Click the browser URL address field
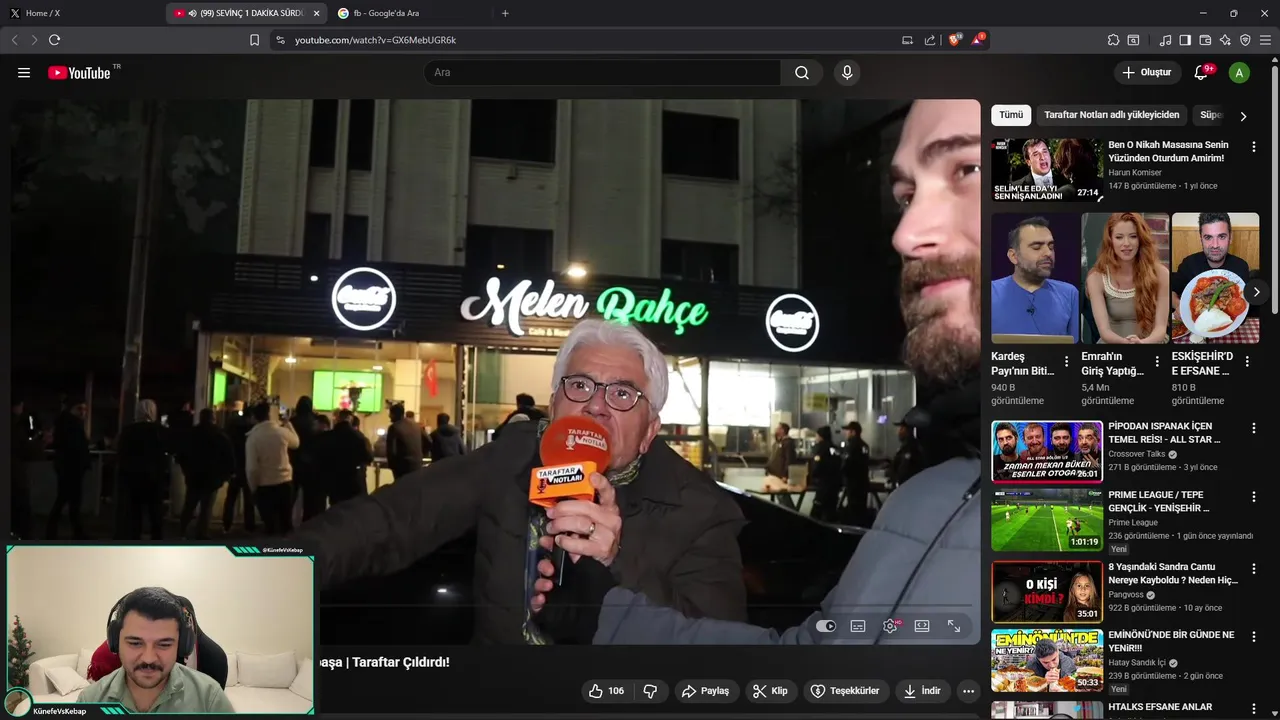Viewport: 1280px width, 720px height. pos(590,40)
